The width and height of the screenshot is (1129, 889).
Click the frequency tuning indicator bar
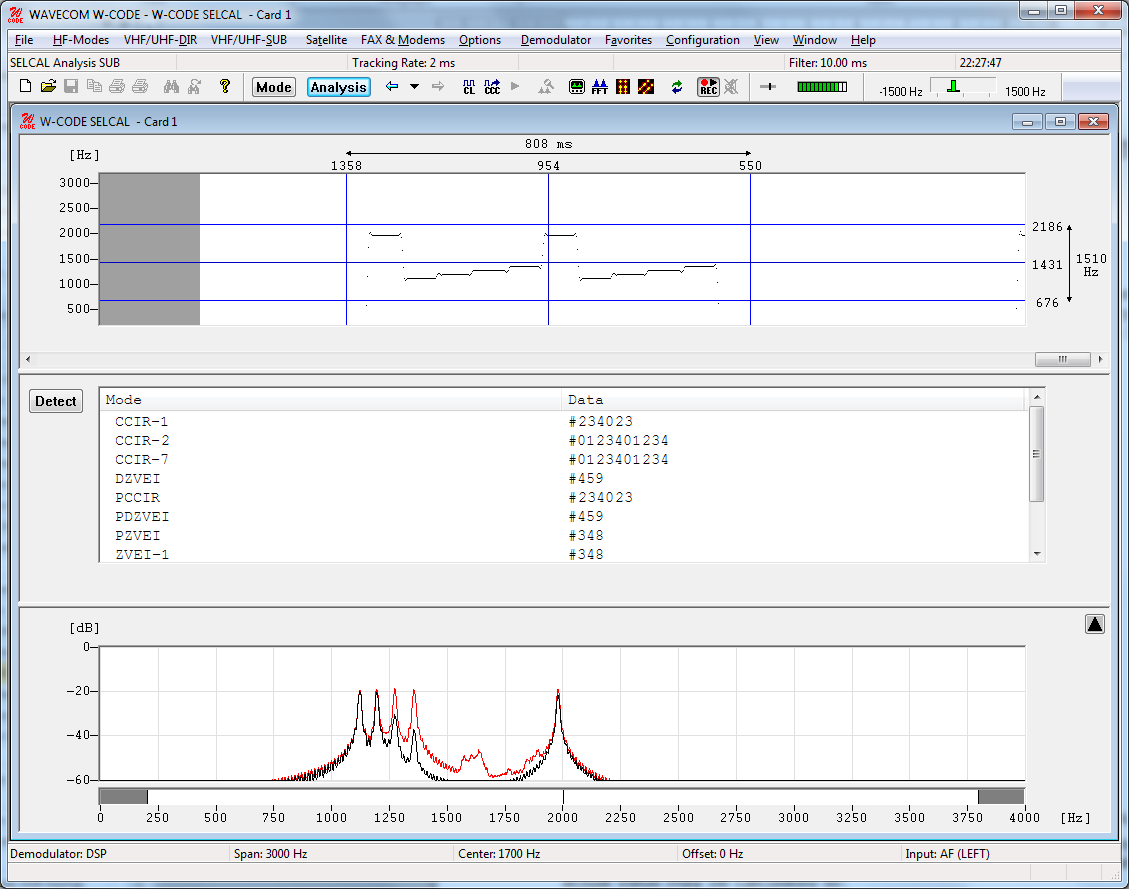click(963, 87)
